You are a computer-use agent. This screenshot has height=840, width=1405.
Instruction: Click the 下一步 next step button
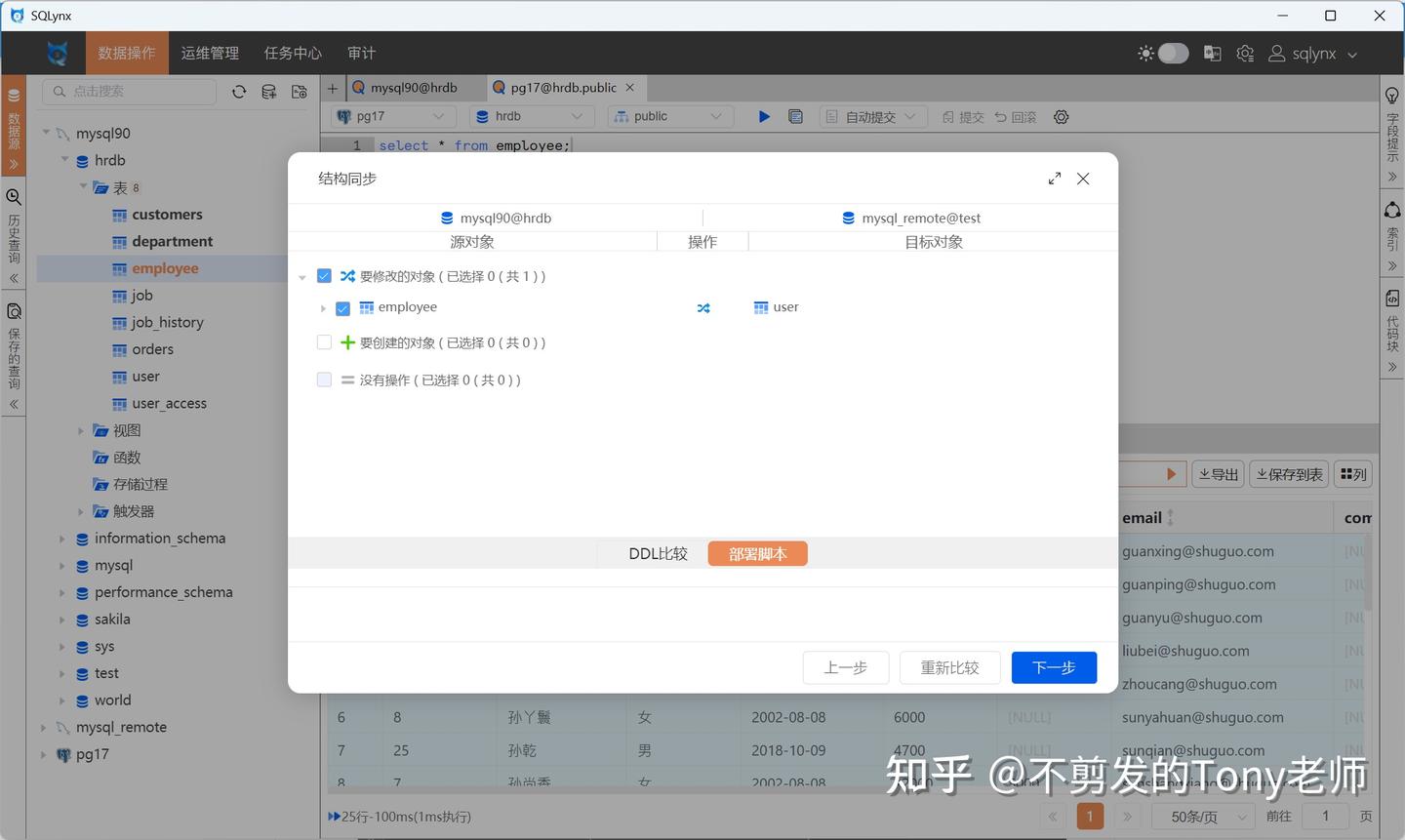click(x=1054, y=667)
